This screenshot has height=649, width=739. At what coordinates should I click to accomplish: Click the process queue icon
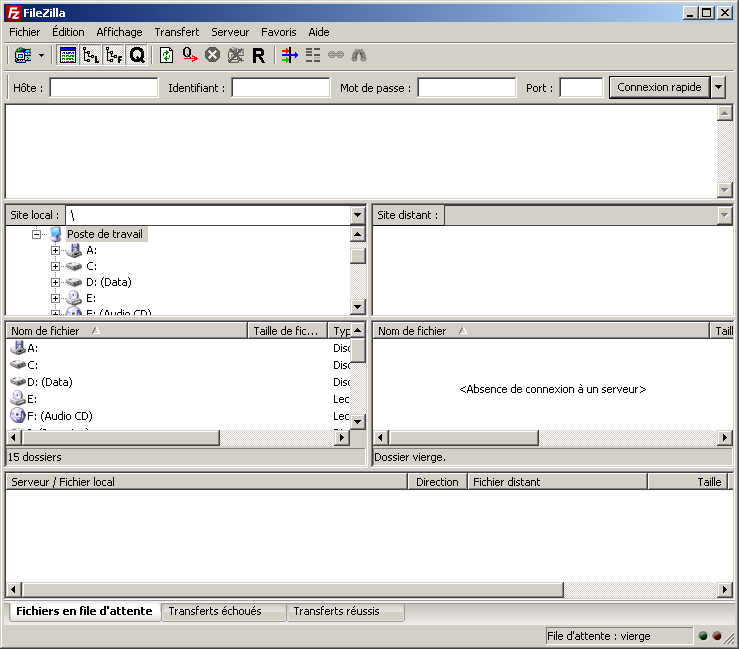[189, 55]
